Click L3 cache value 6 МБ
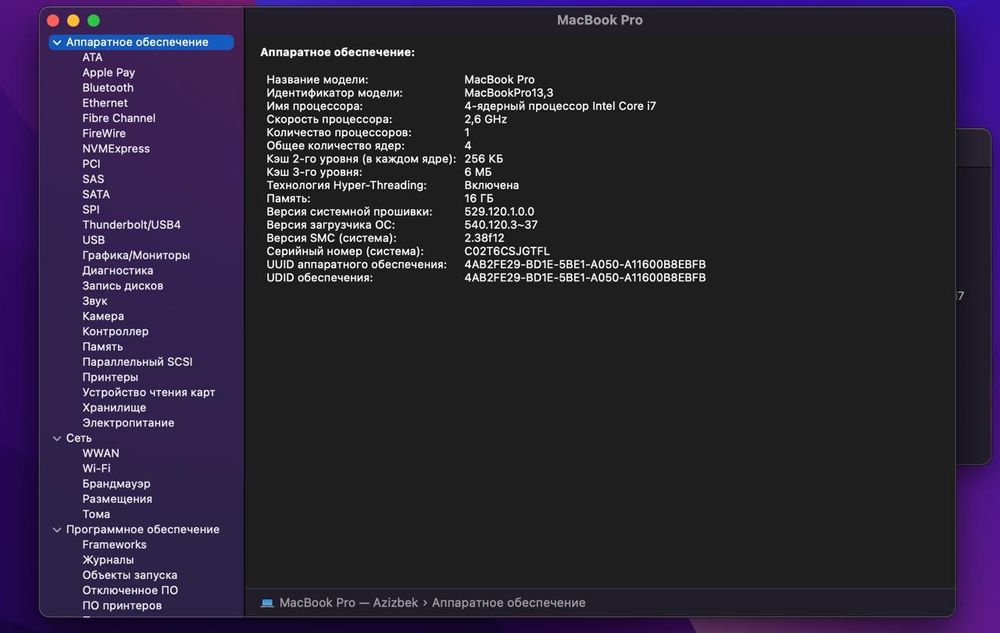The width and height of the screenshot is (1000, 633). pos(478,173)
